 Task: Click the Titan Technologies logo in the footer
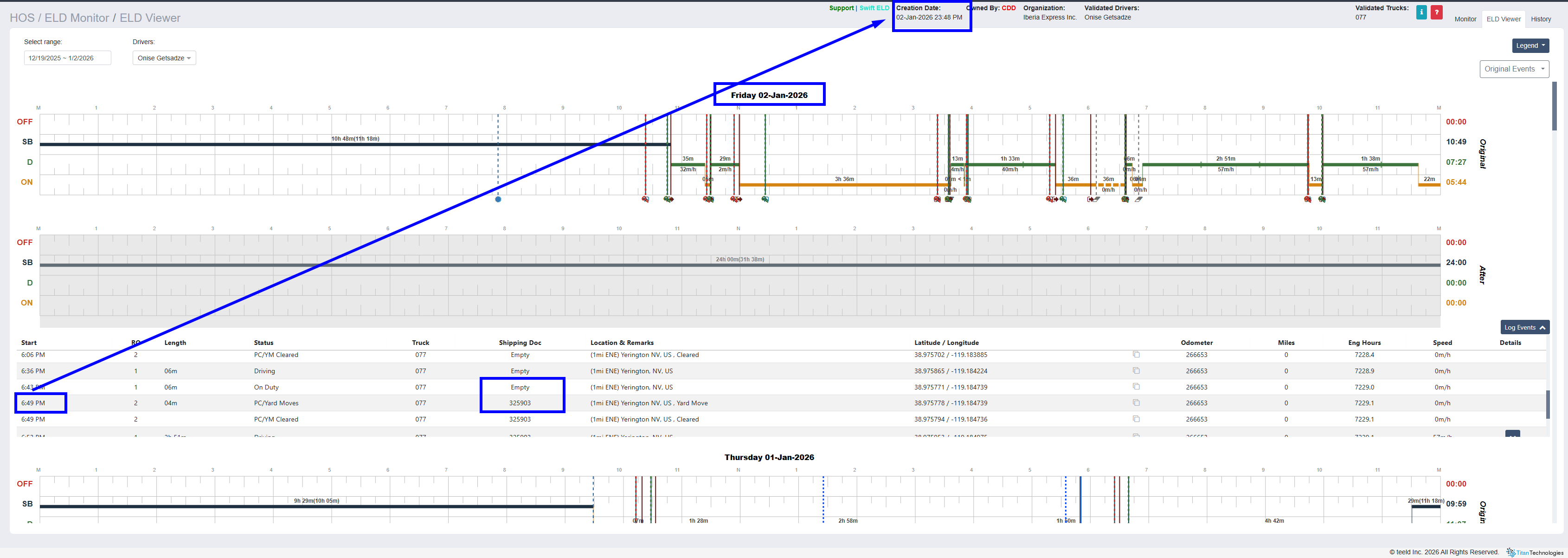[1535, 552]
